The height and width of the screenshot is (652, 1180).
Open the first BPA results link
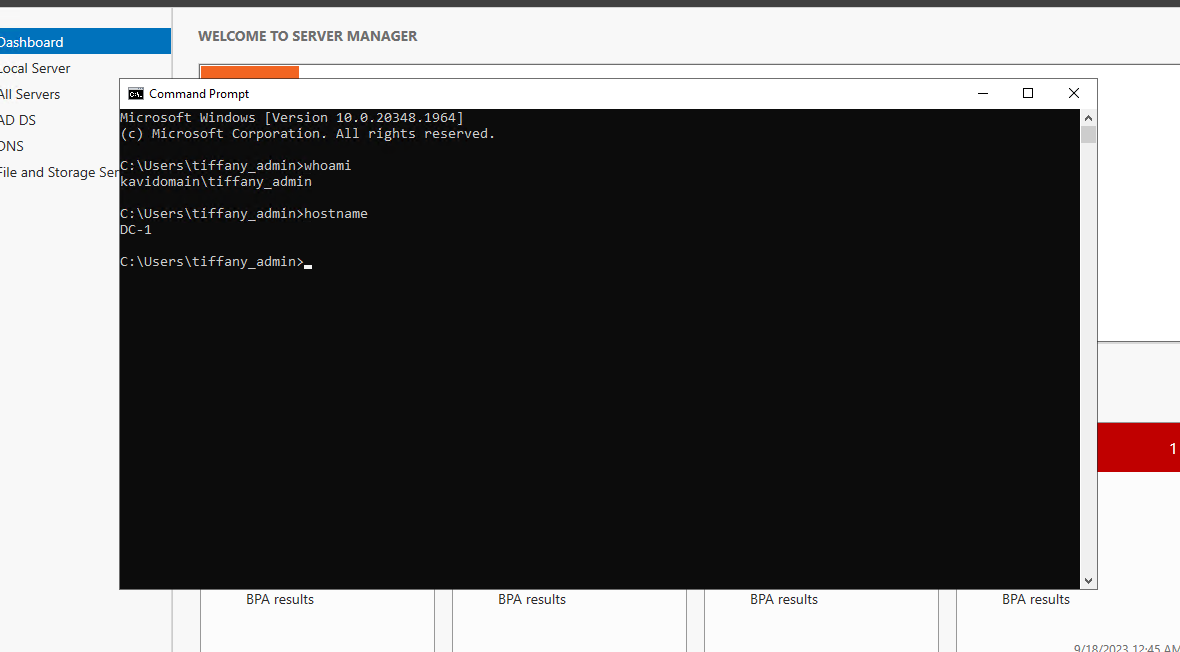(280, 599)
